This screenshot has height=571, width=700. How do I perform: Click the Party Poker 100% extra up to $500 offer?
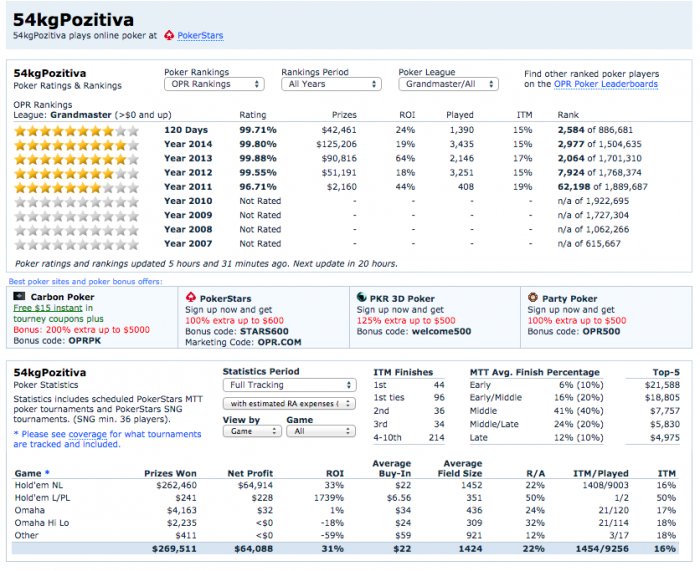coord(577,320)
